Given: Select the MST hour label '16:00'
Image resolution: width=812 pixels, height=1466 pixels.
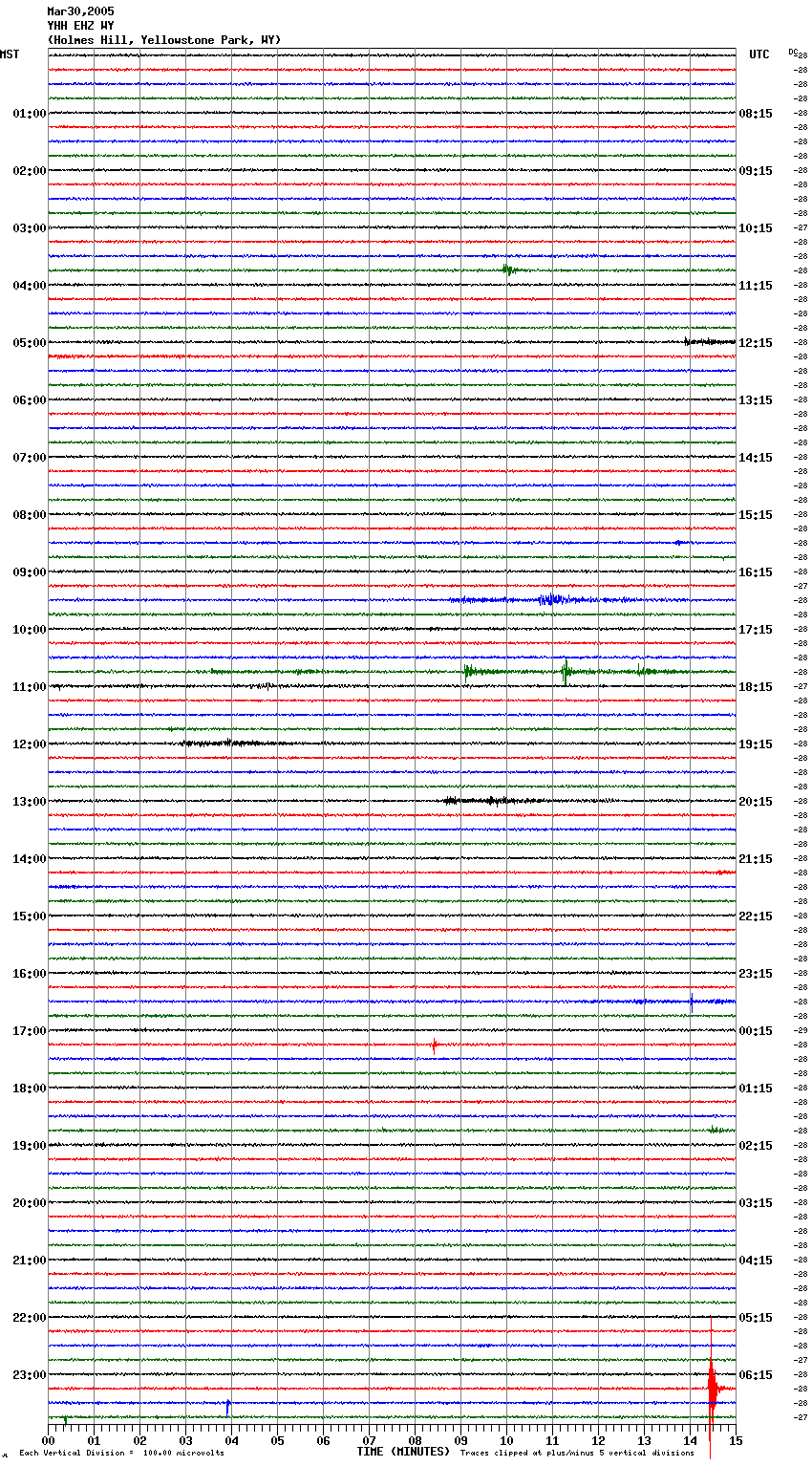Looking at the screenshot, I should (29, 974).
